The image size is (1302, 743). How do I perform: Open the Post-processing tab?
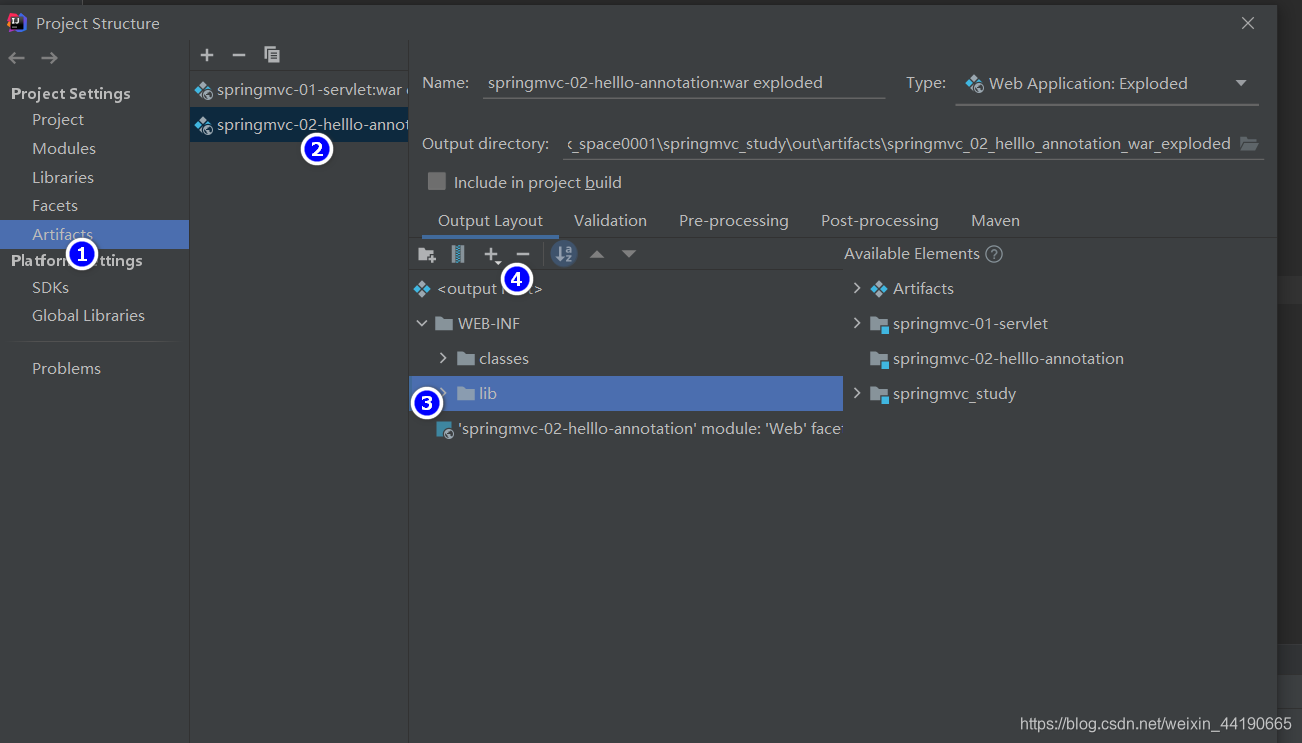880,221
